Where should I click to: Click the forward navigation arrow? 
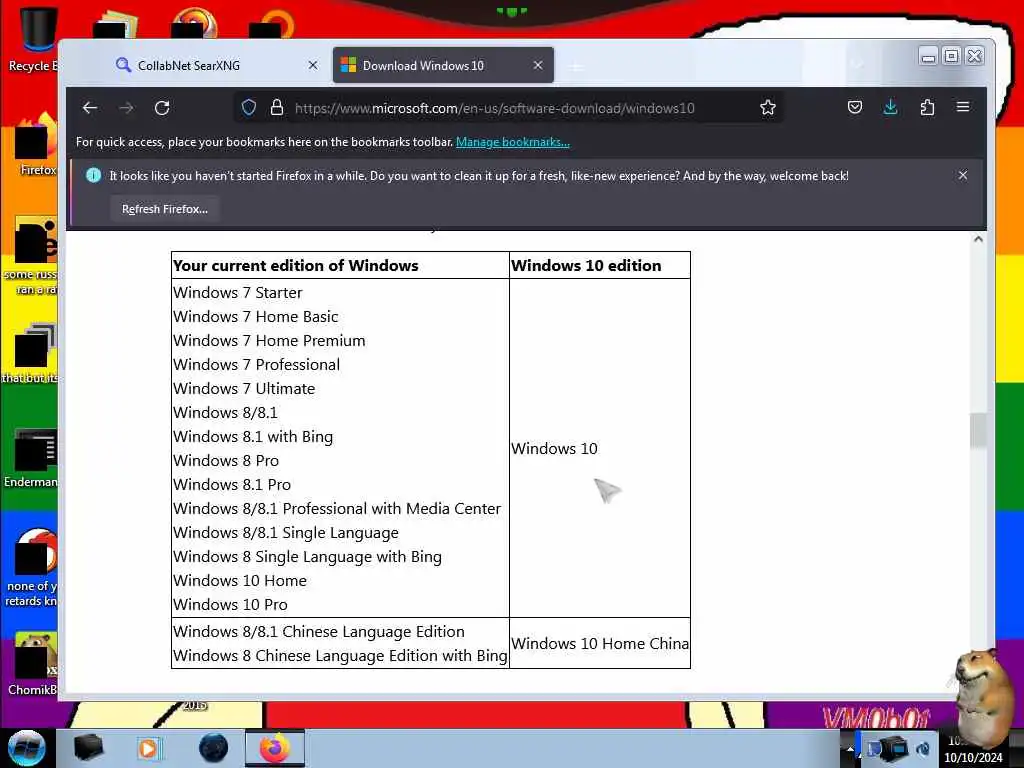click(127, 108)
